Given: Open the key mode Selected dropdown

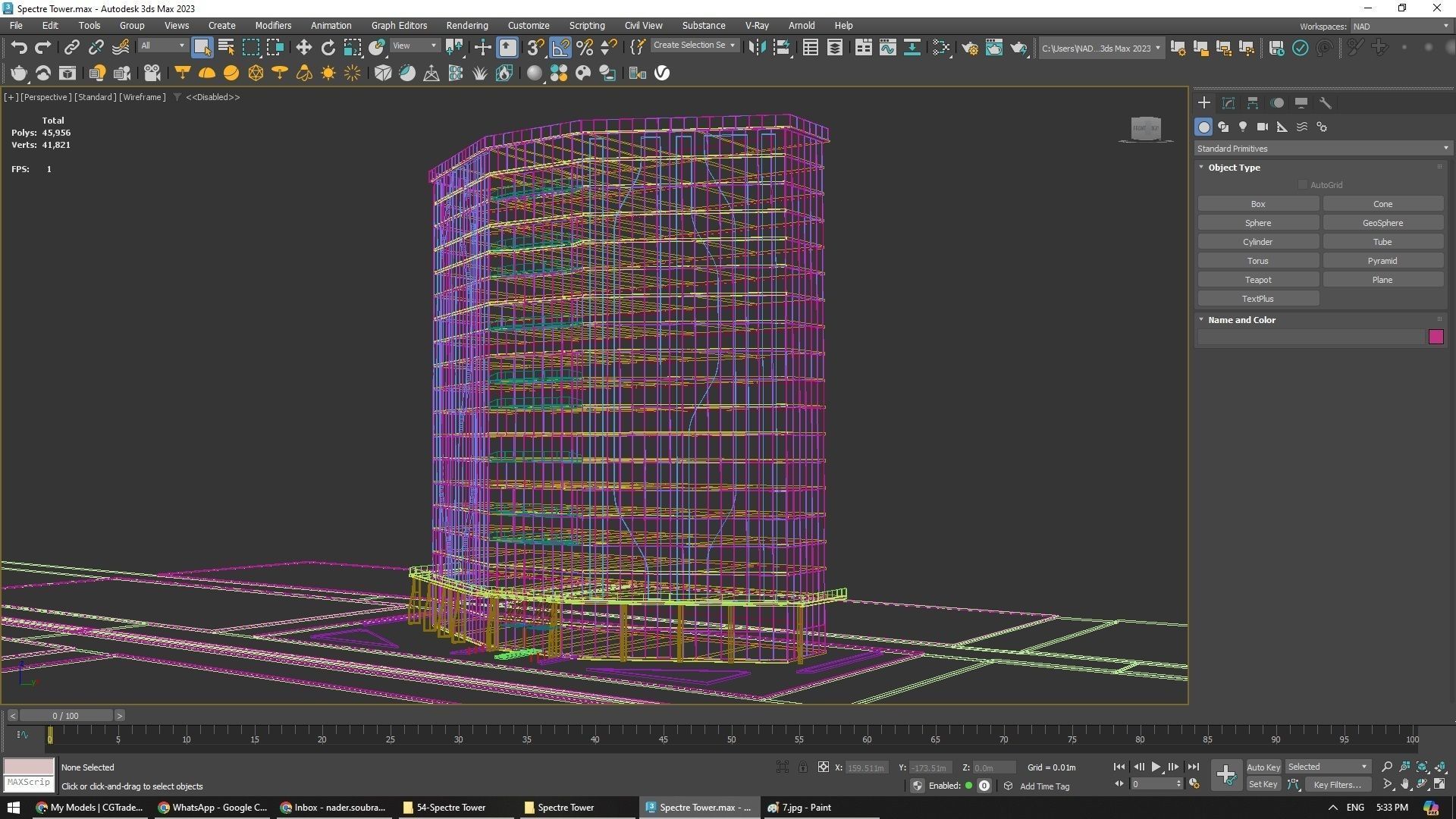Looking at the screenshot, I should [1327, 767].
